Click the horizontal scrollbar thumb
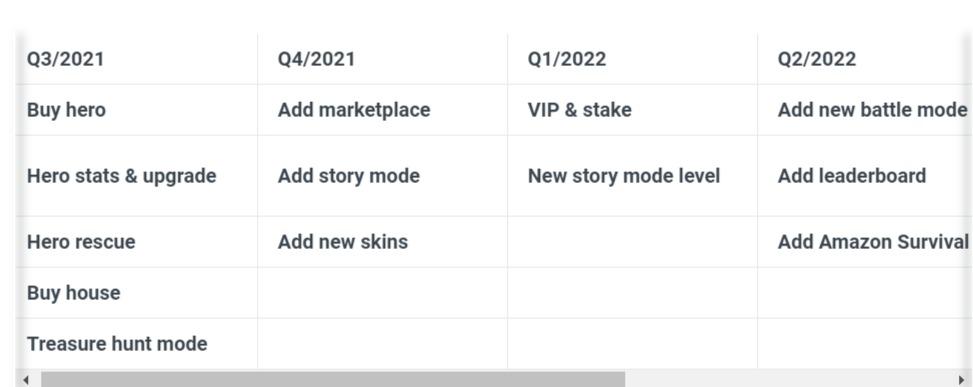The height and width of the screenshot is (387, 973). pos(333,380)
